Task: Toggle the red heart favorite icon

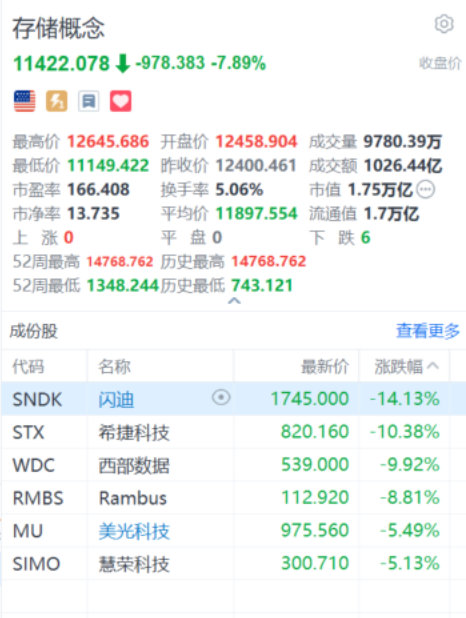Action: pos(121,101)
